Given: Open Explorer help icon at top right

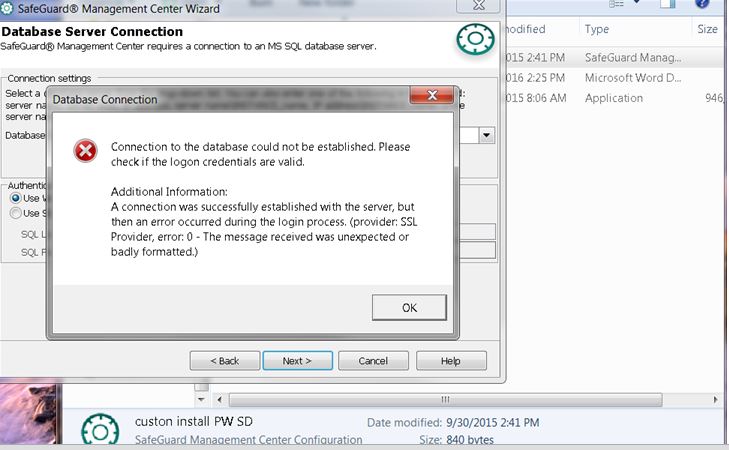Looking at the screenshot, I should pos(702,4).
